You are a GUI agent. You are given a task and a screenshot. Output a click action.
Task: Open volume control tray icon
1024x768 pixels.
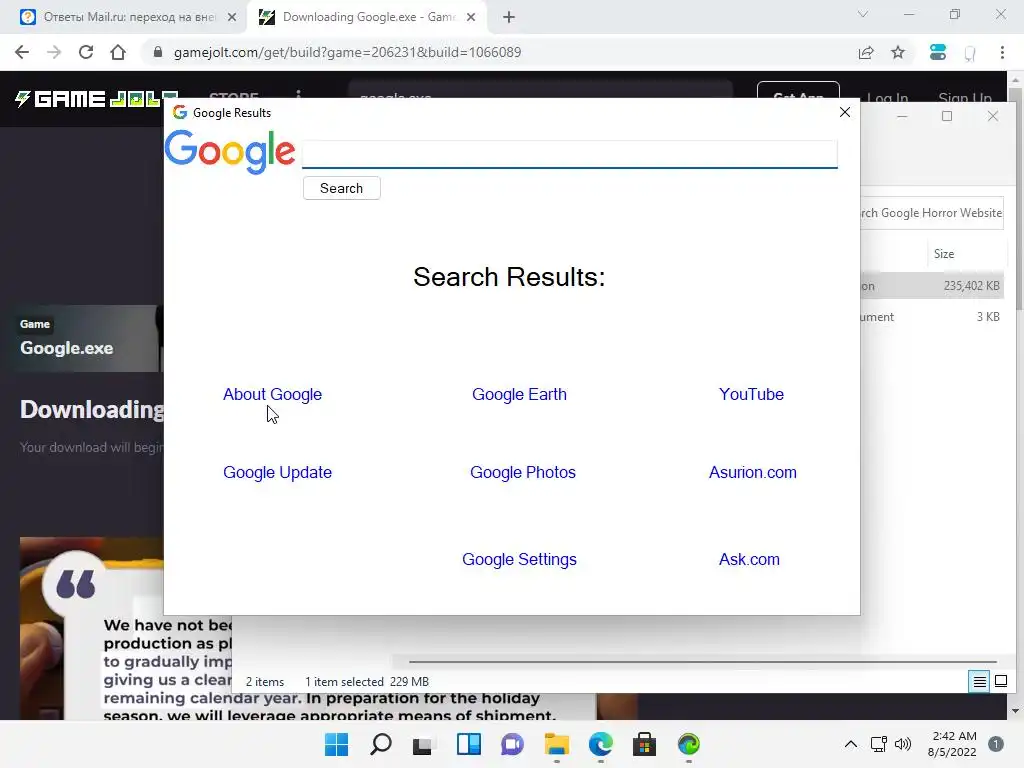(x=903, y=744)
